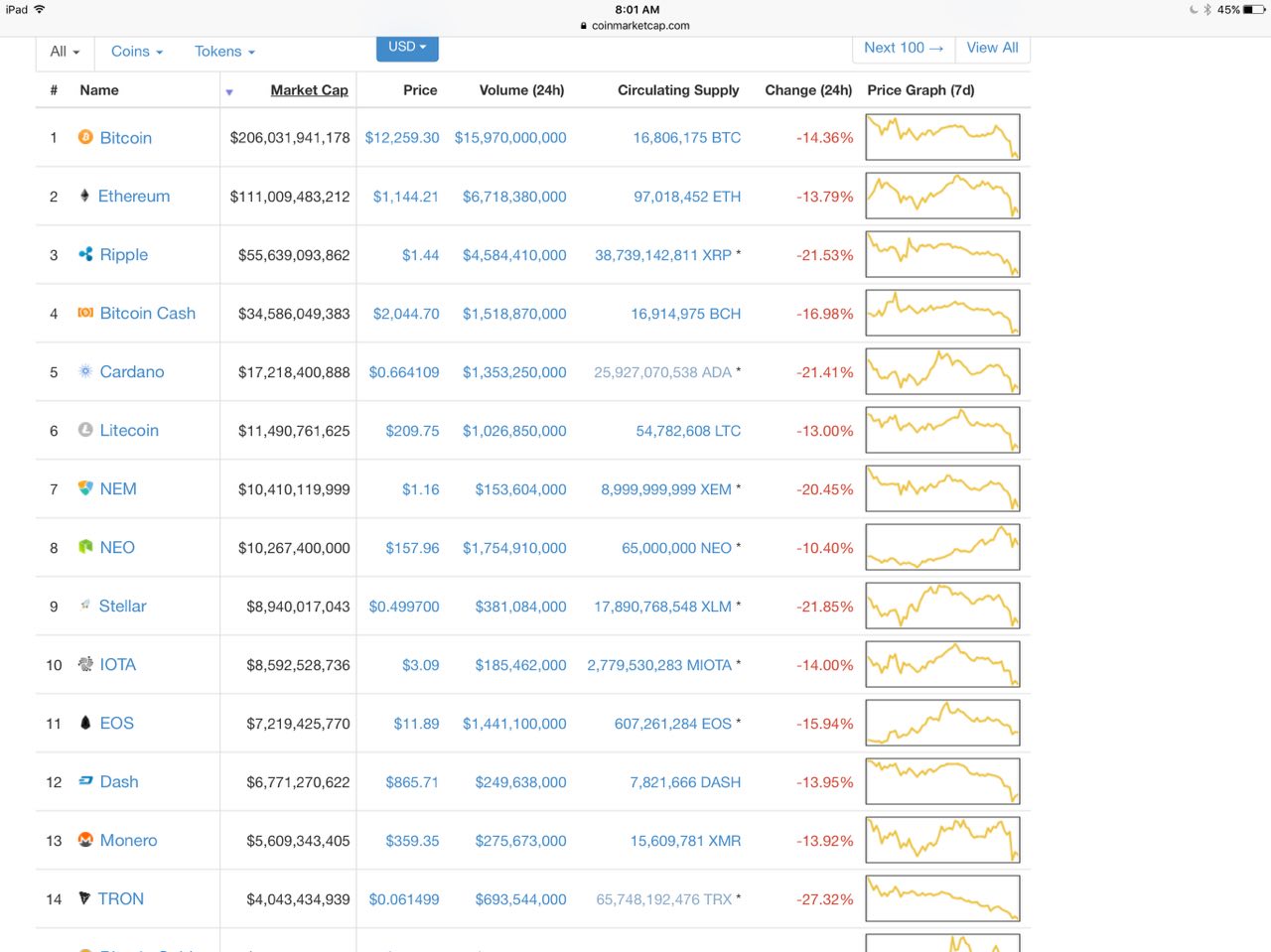Sort table by Circulating Supply header
This screenshot has height=952, width=1271.
coord(678,90)
